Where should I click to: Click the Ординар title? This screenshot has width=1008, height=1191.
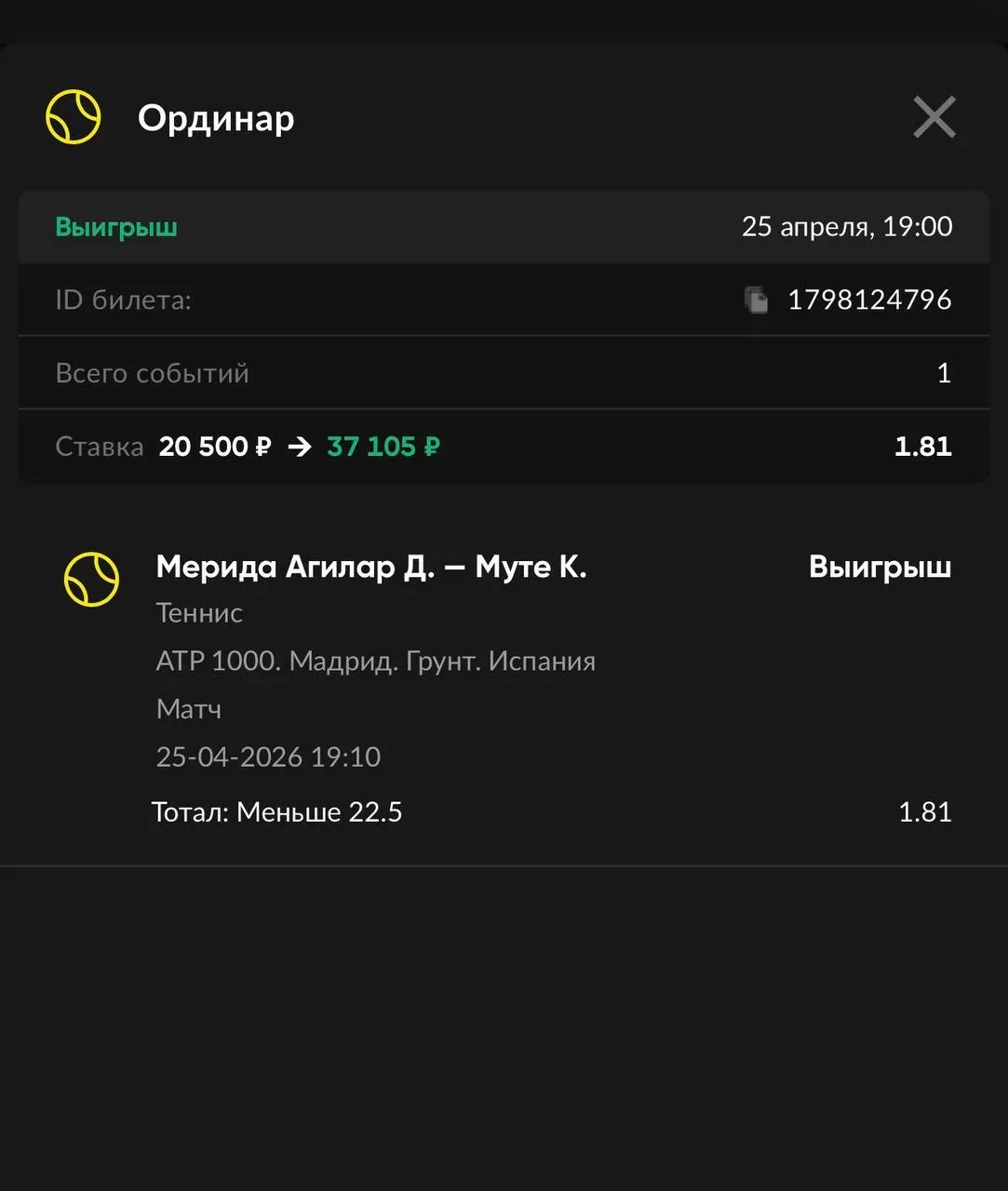(216, 118)
